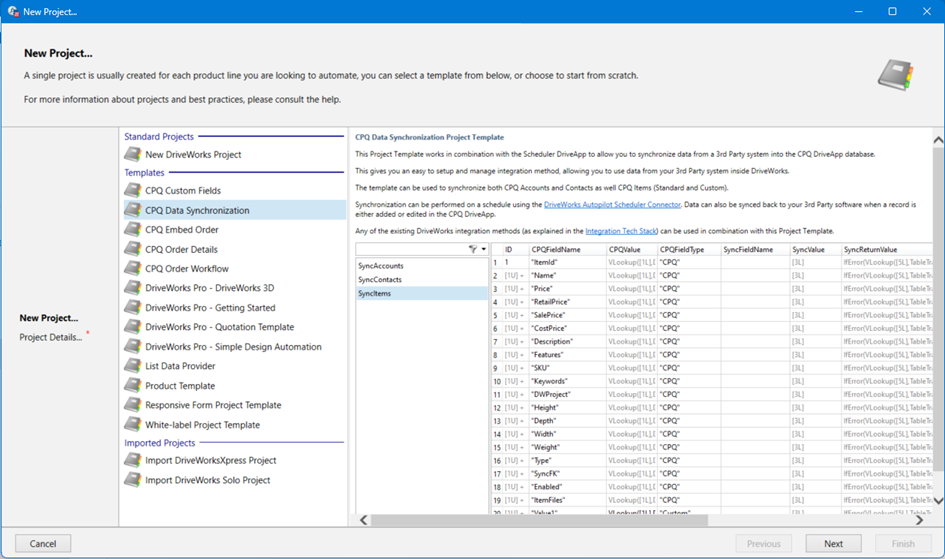Click the Finish button
The width and height of the screenshot is (945, 559).
click(x=903, y=543)
